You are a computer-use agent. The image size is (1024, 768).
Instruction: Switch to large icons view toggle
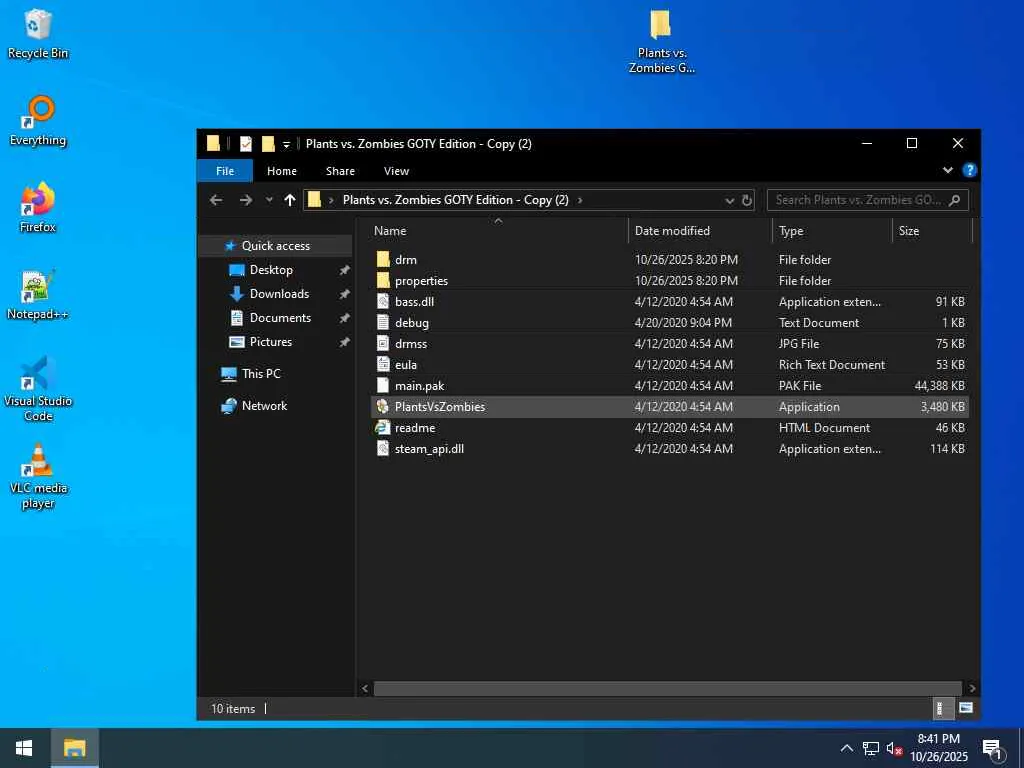[x=965, y=708]
